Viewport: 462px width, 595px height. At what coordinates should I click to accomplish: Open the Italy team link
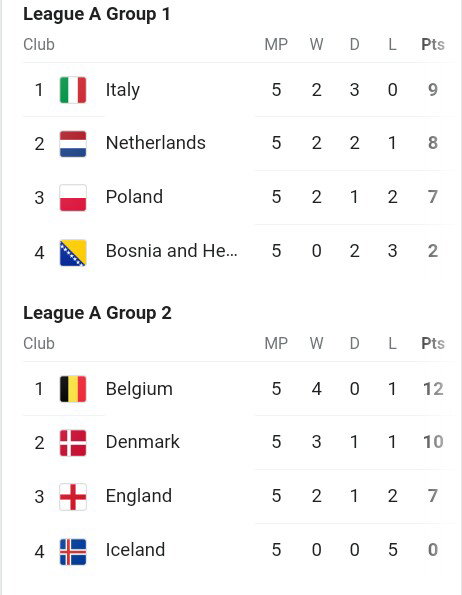click(x=123, y=90)
